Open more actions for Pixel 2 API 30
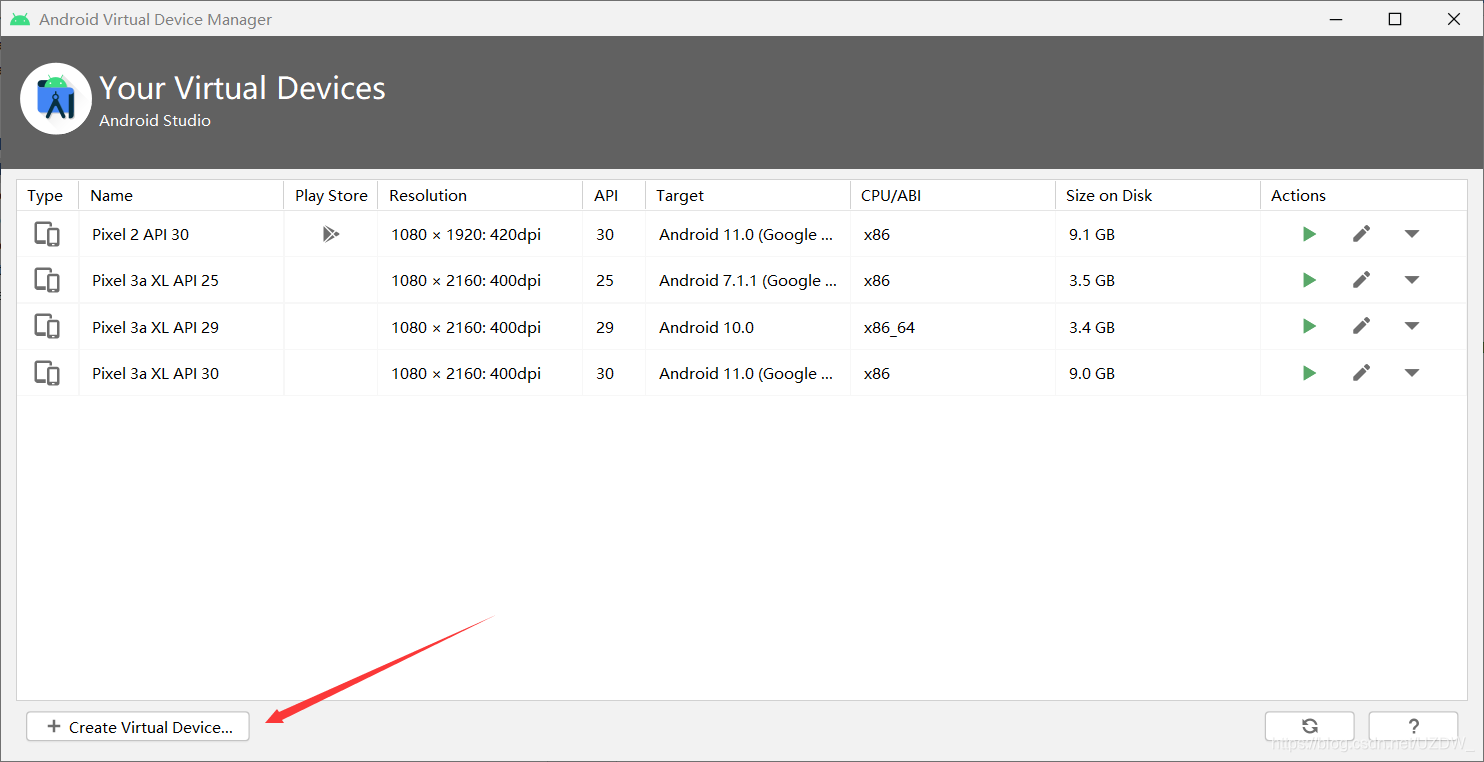The height and width of the screenshot is (762, 1484). click(1412, 234)
